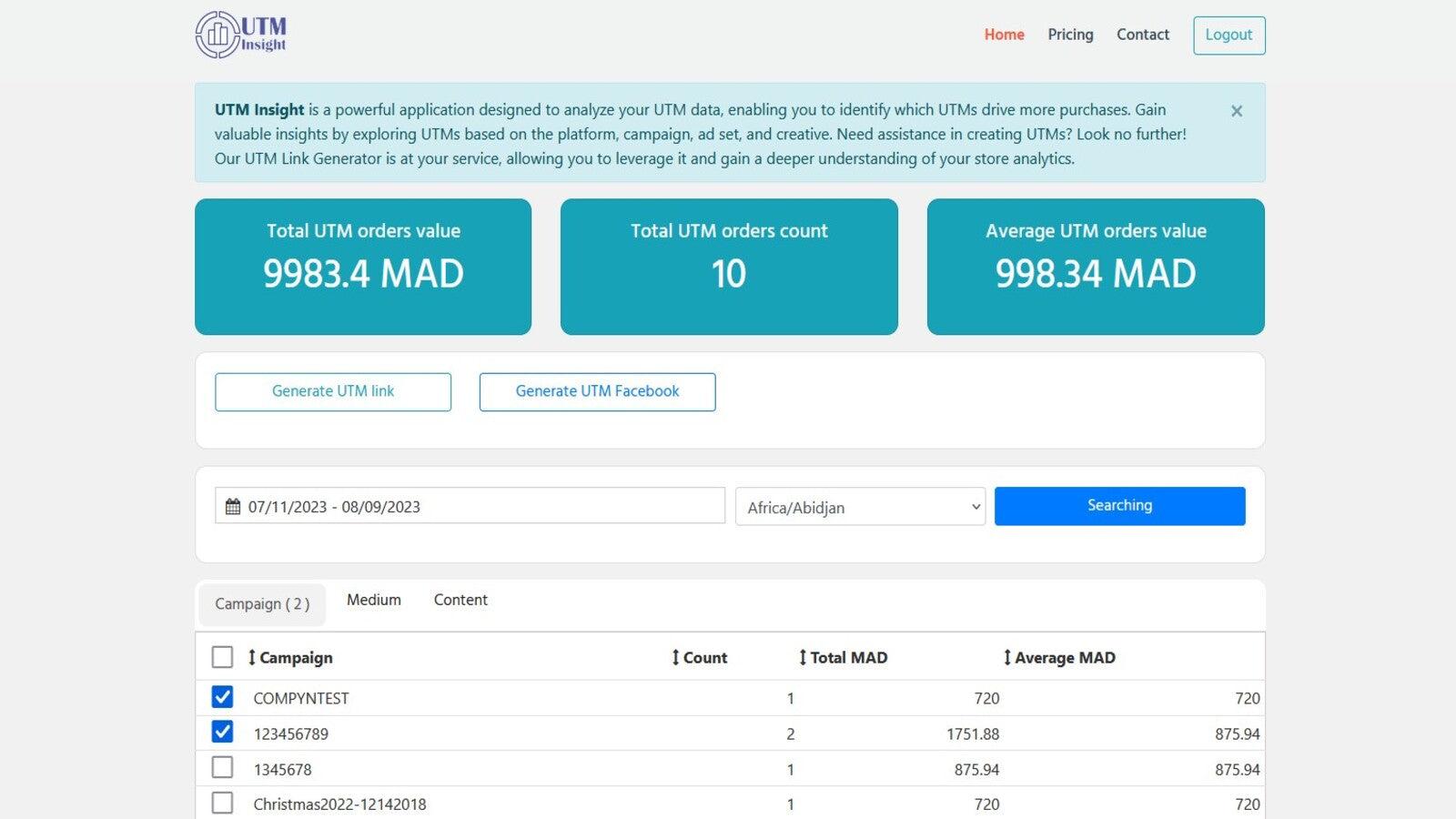Sort the Total MAD column
This screenshot has width=1456, height=819.
click(802, 657)
